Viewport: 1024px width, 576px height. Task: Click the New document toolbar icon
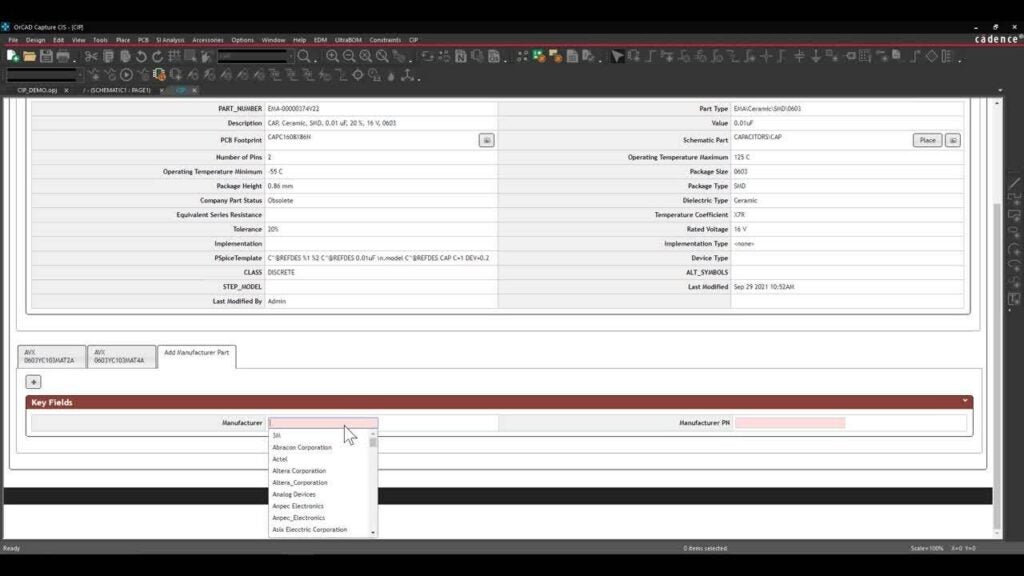pos(12,57)
